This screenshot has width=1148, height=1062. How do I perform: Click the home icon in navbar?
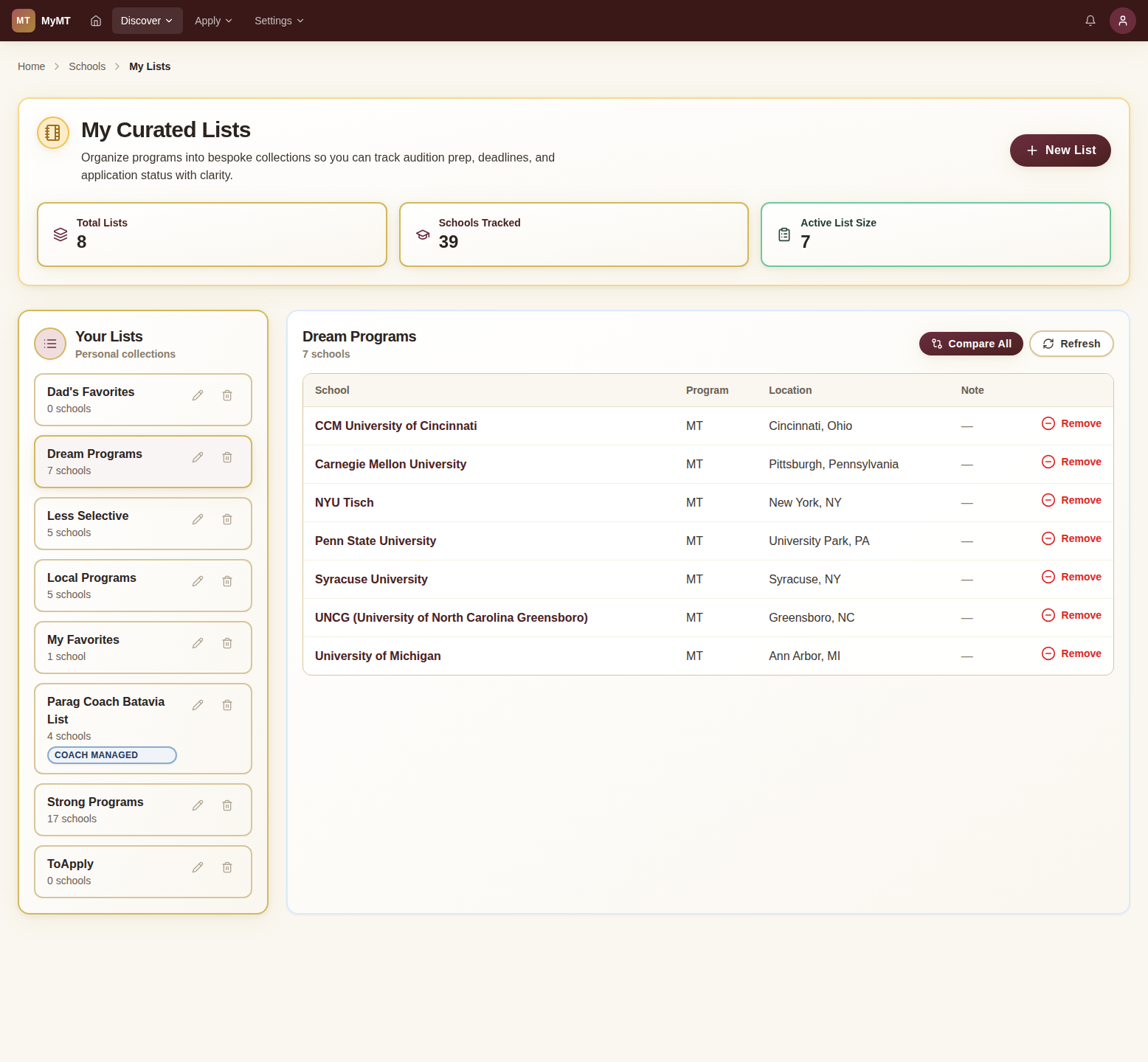coord(96,21)
